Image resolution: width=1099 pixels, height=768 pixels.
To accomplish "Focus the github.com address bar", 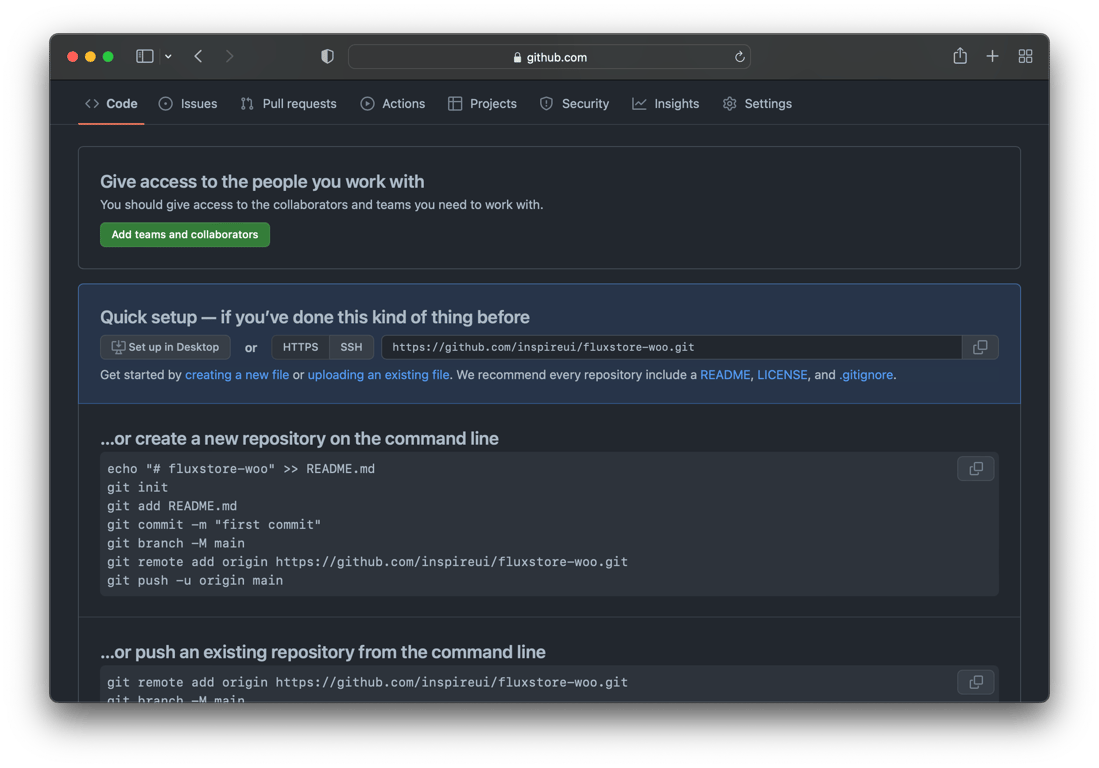I will click(550, 57).
